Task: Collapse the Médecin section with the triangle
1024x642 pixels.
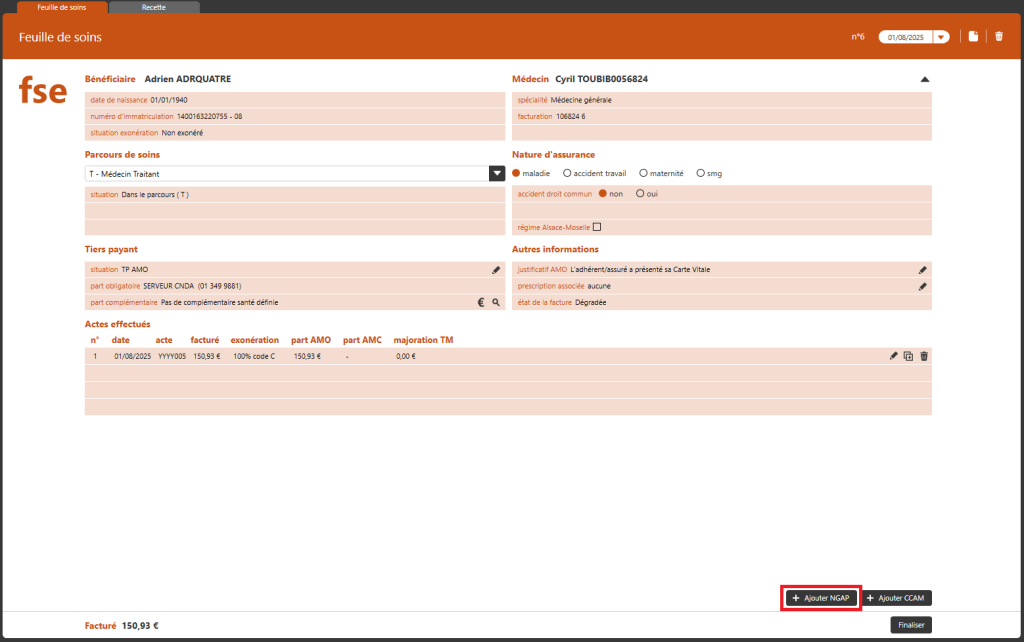Action: pos(924,79)
